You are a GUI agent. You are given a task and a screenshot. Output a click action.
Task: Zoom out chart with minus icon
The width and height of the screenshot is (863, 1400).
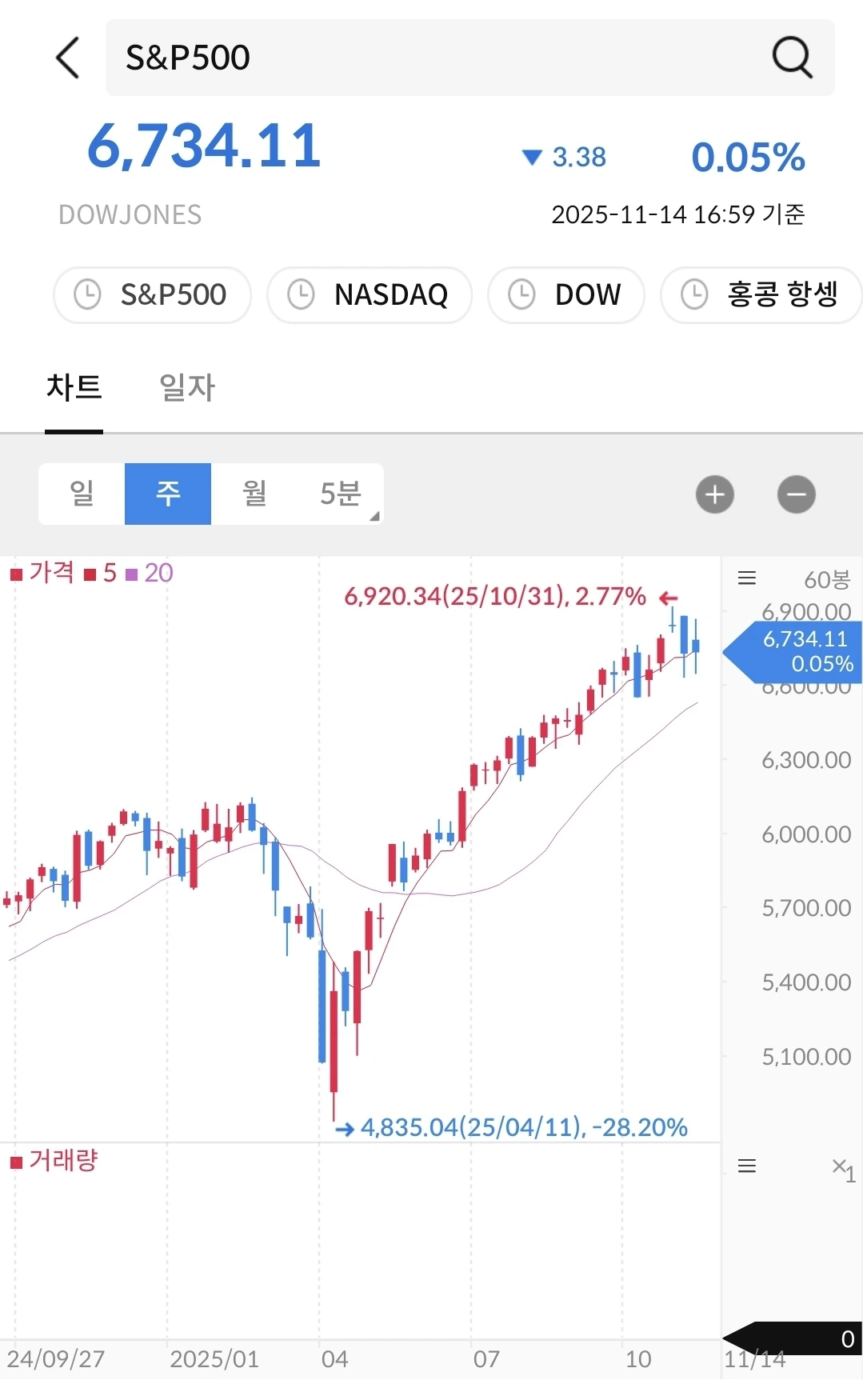click(x=797, y=494)
